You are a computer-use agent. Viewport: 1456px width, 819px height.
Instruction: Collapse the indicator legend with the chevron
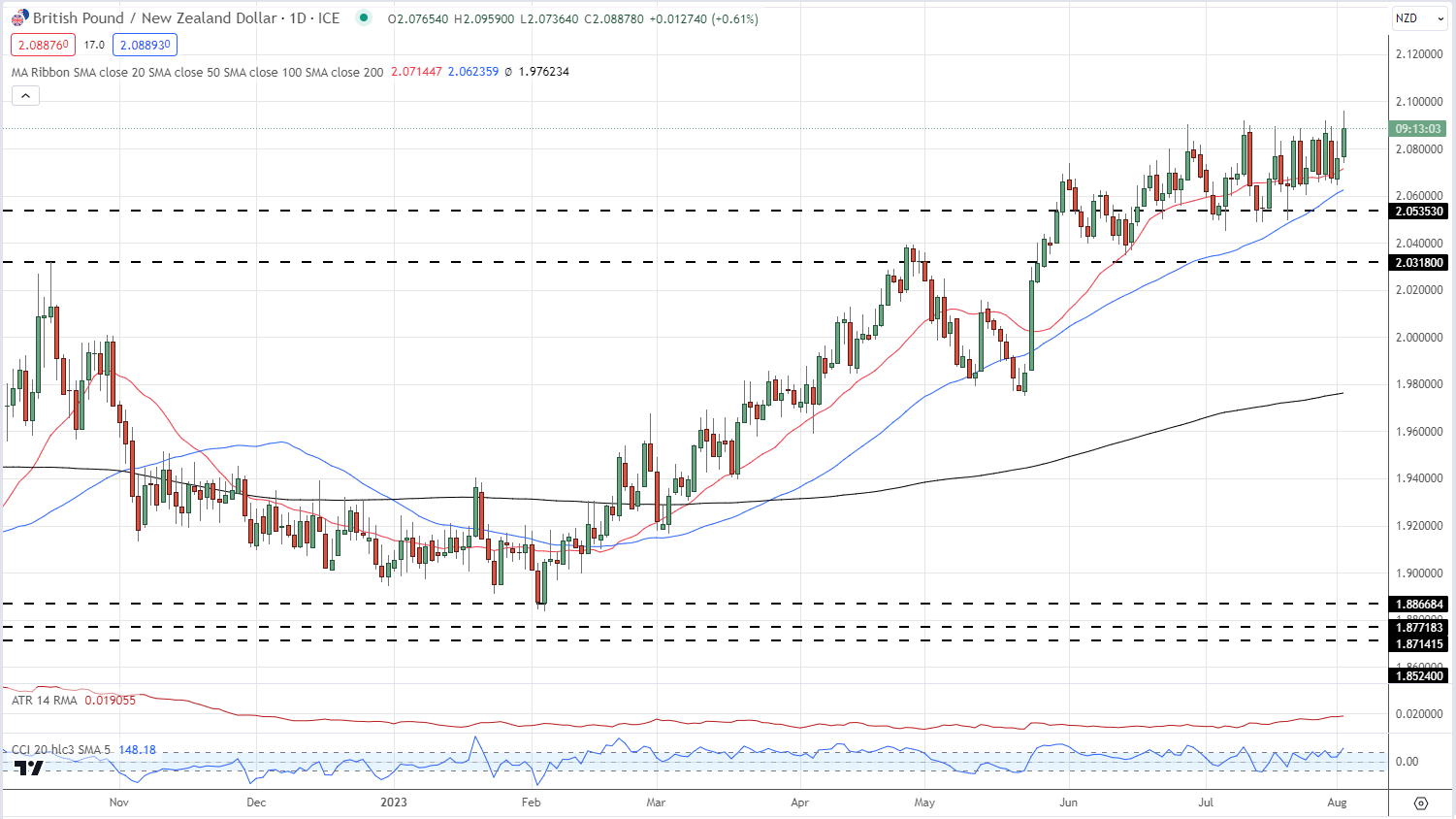click(x=25, y=95)
